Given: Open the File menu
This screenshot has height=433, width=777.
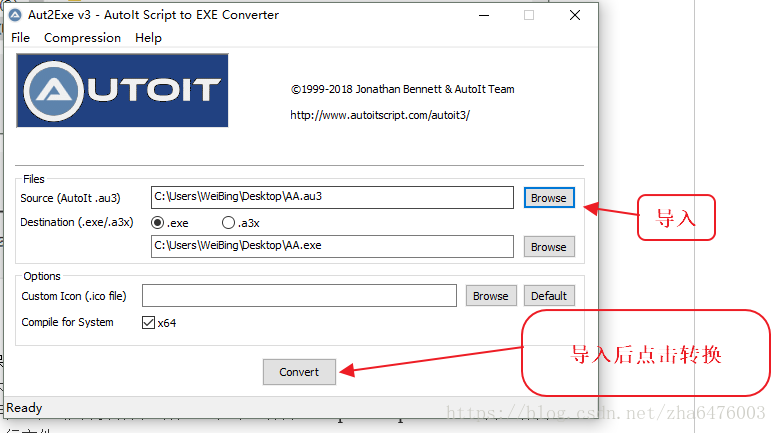Looking at the screenshot, I should pos(20,38).
